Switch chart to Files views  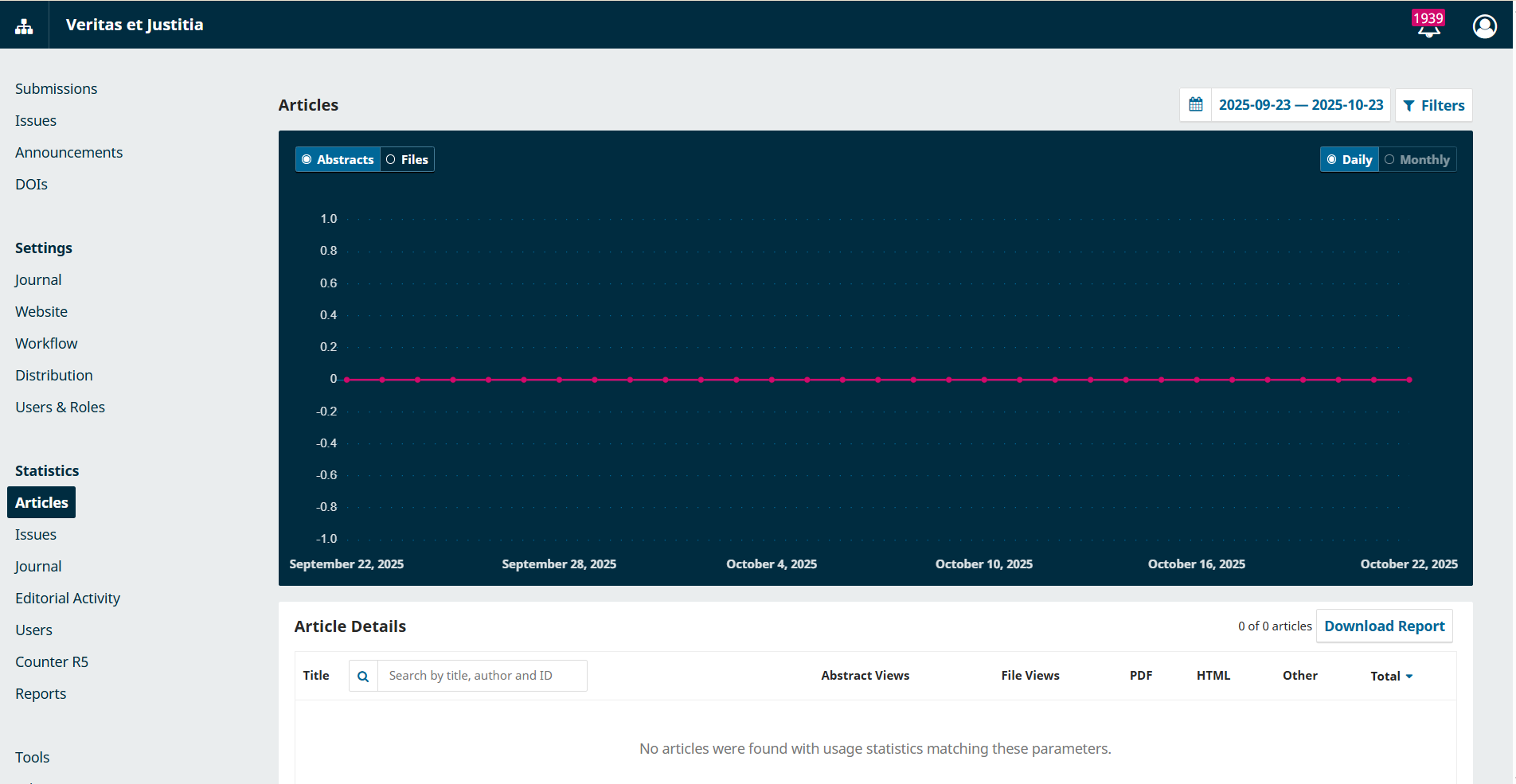[407, 160]
